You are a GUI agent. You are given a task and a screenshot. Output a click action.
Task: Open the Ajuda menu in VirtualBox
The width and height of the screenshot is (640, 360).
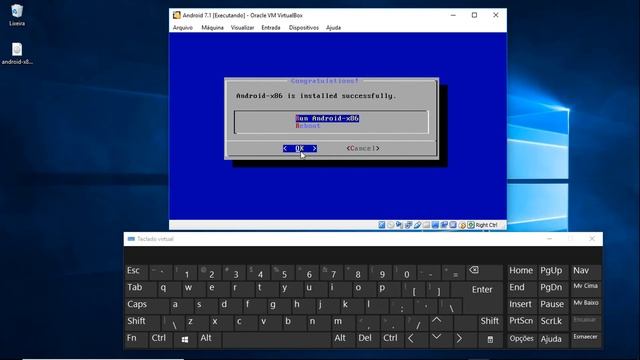333,28
